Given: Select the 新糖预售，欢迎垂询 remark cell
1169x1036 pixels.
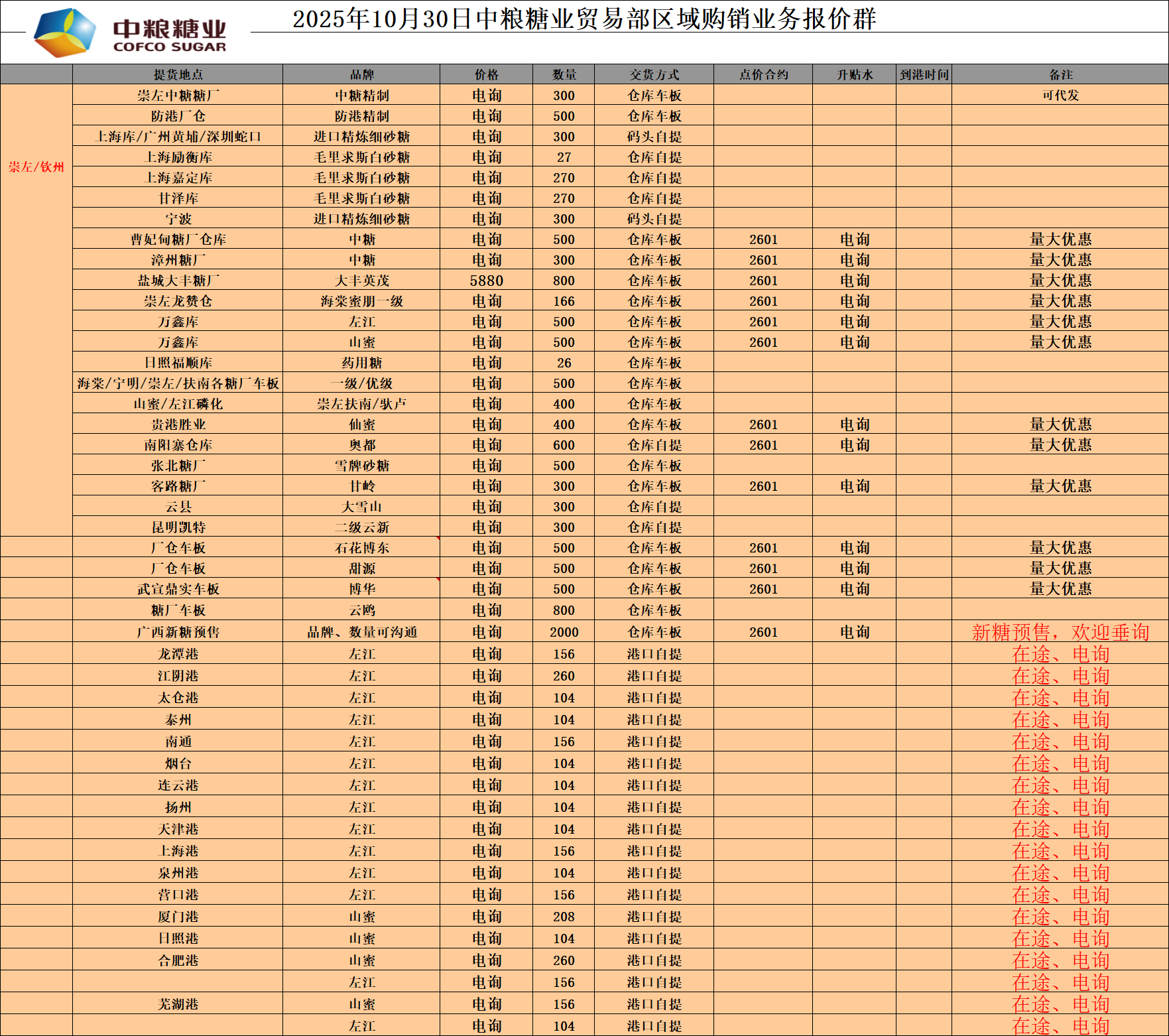Looking at the screenshot, I should (1060, 632).
